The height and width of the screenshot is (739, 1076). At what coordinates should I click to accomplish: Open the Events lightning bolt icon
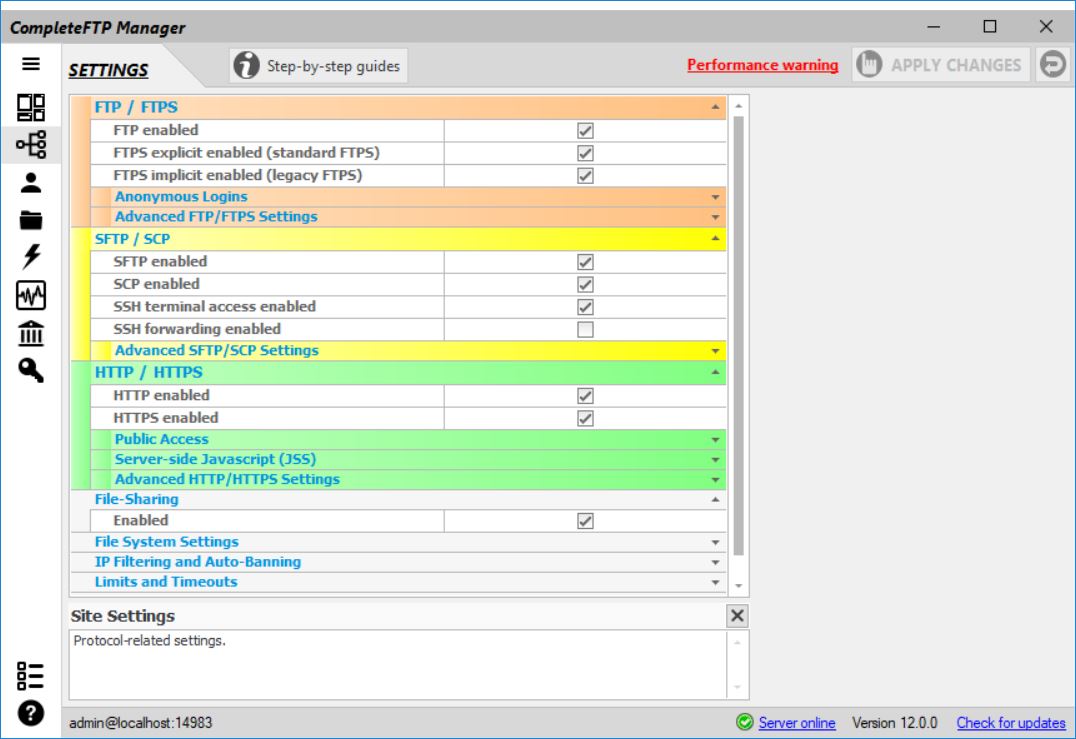pyautogui.click(x=31, y=257)
